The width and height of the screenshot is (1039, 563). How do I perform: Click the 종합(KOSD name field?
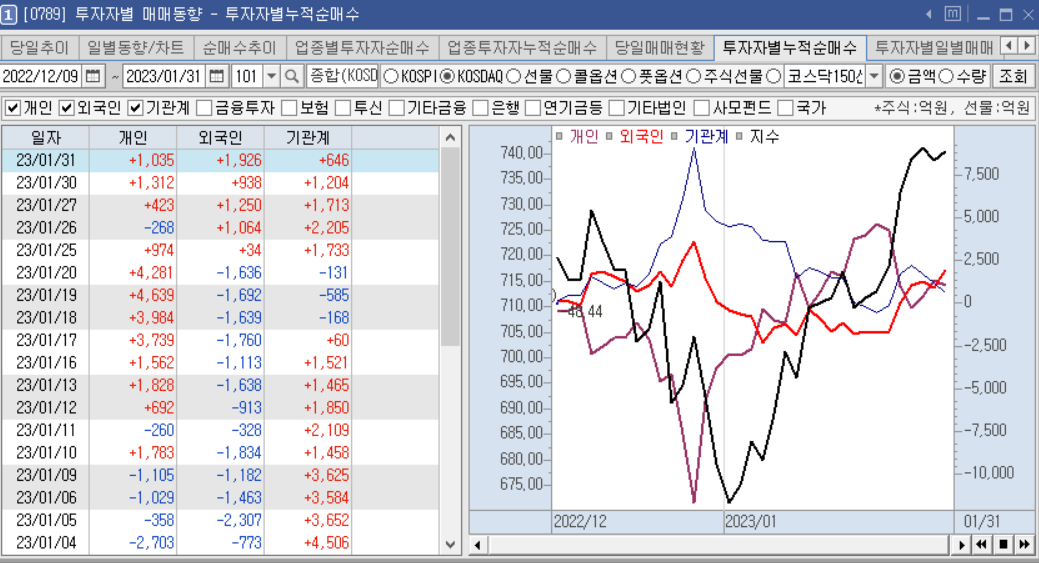point(343,77)
